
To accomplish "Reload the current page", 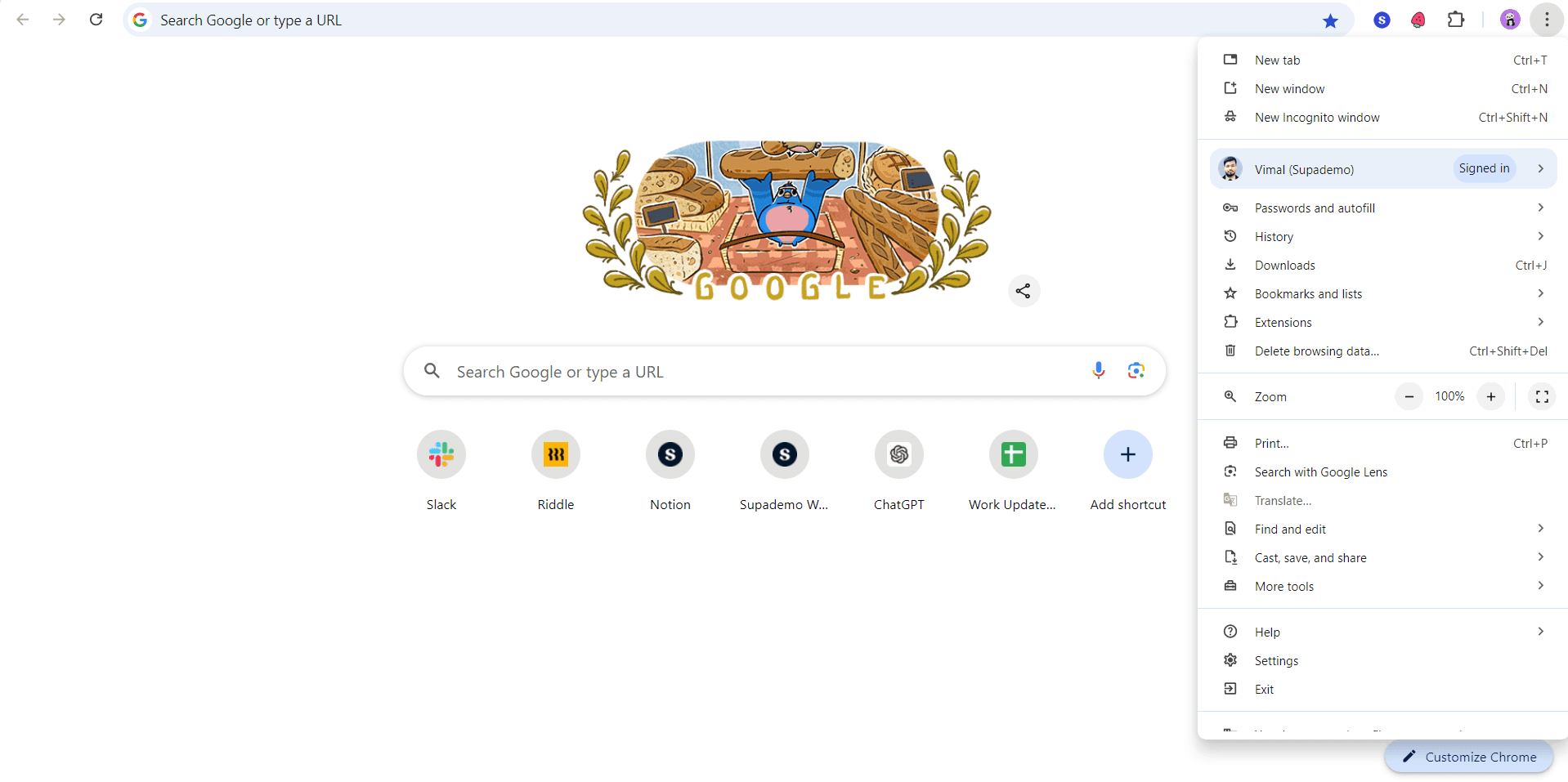I will point(96,20).
